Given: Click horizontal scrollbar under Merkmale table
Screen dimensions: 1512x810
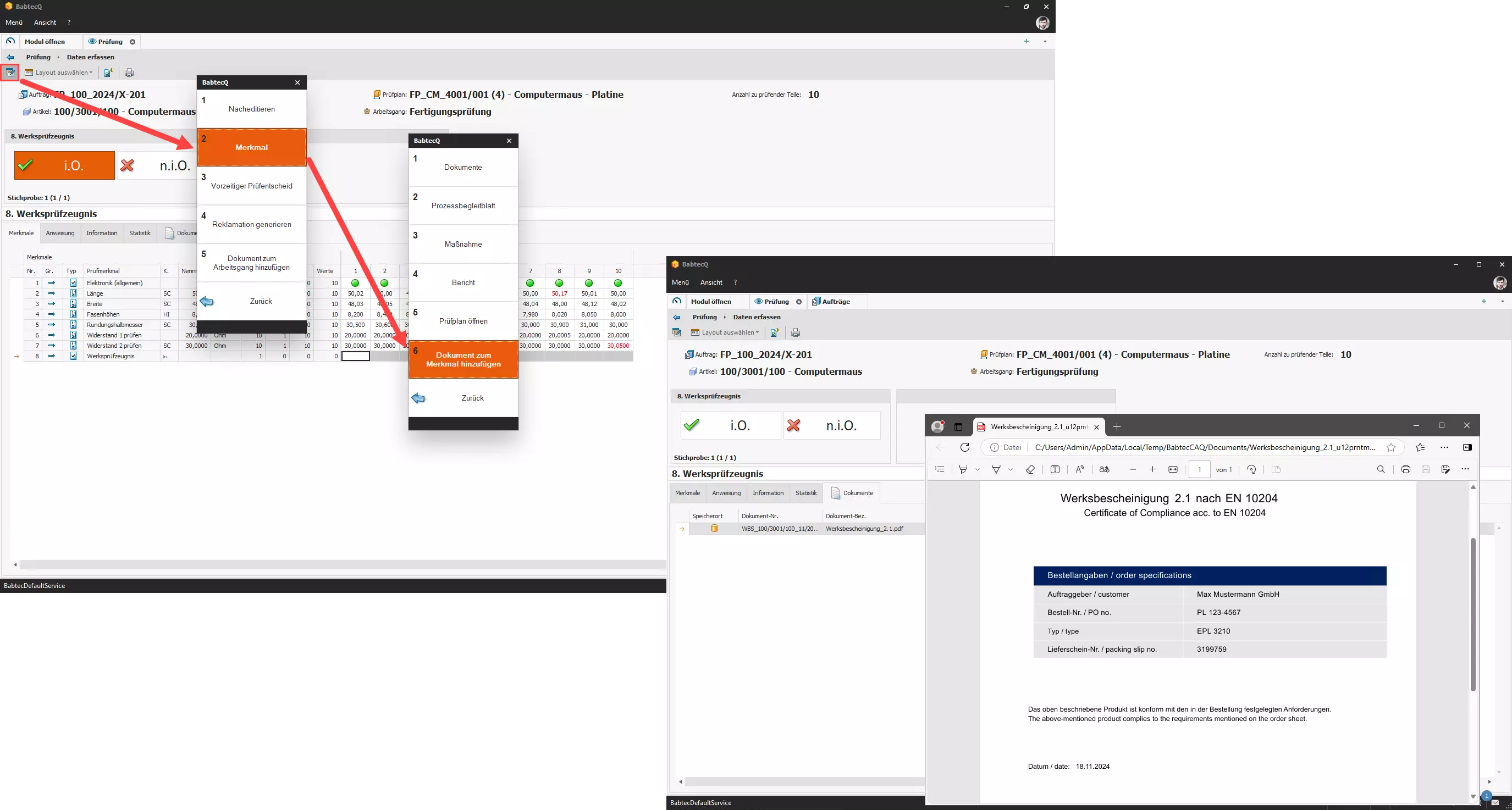Looking at the screenshot, I should [342, 565].
